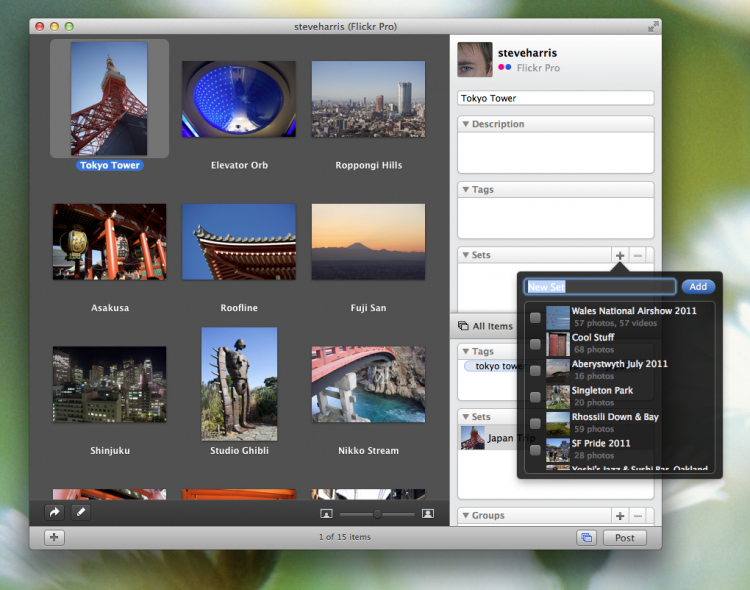Click the Cool Stuff set thumbnail
This screenshot has height=590, width=750.
pos(558,344)
